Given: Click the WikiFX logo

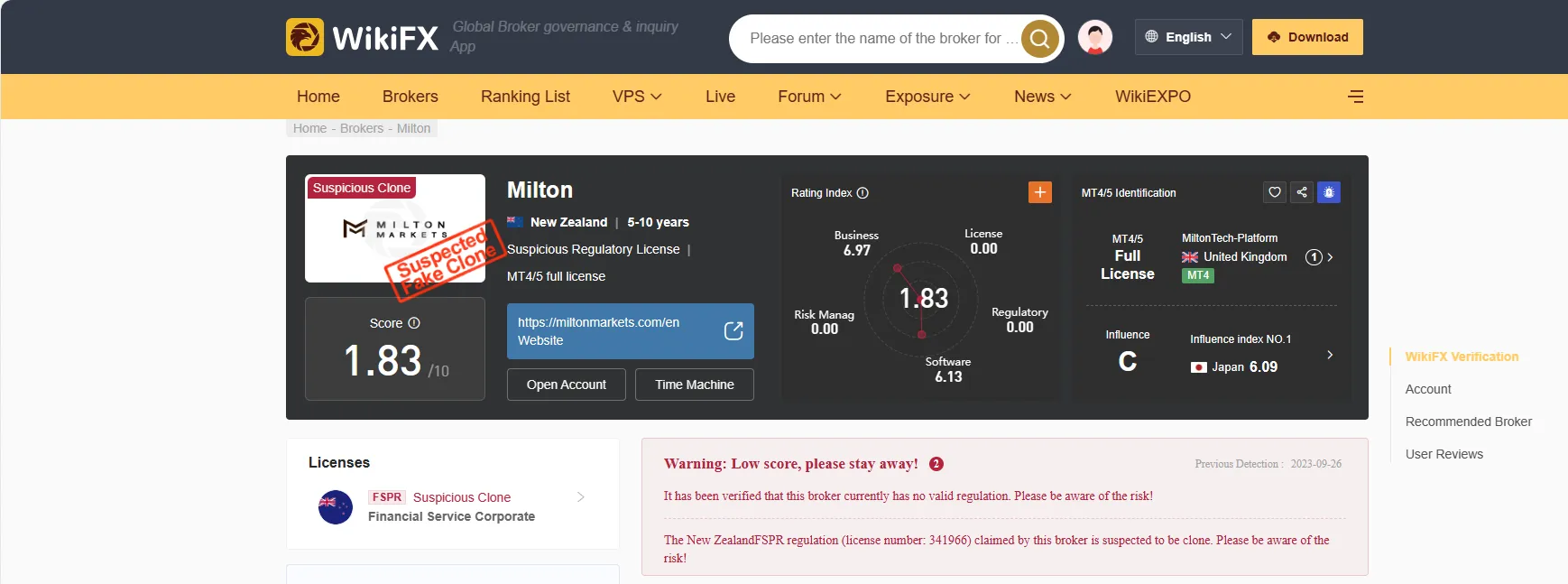Looking at the screenshot, I should [362, 37].
